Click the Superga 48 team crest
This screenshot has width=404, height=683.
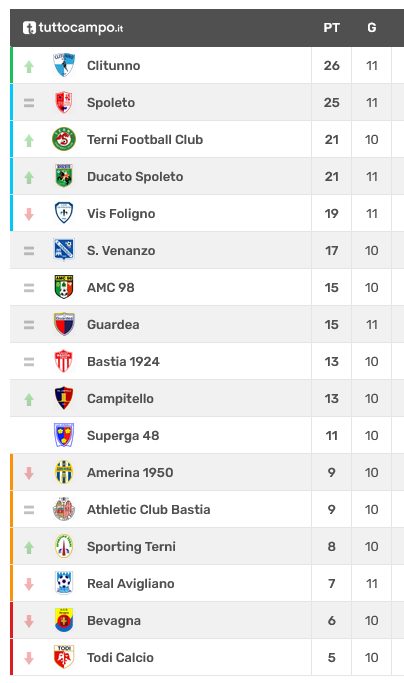tap(64, 435)
